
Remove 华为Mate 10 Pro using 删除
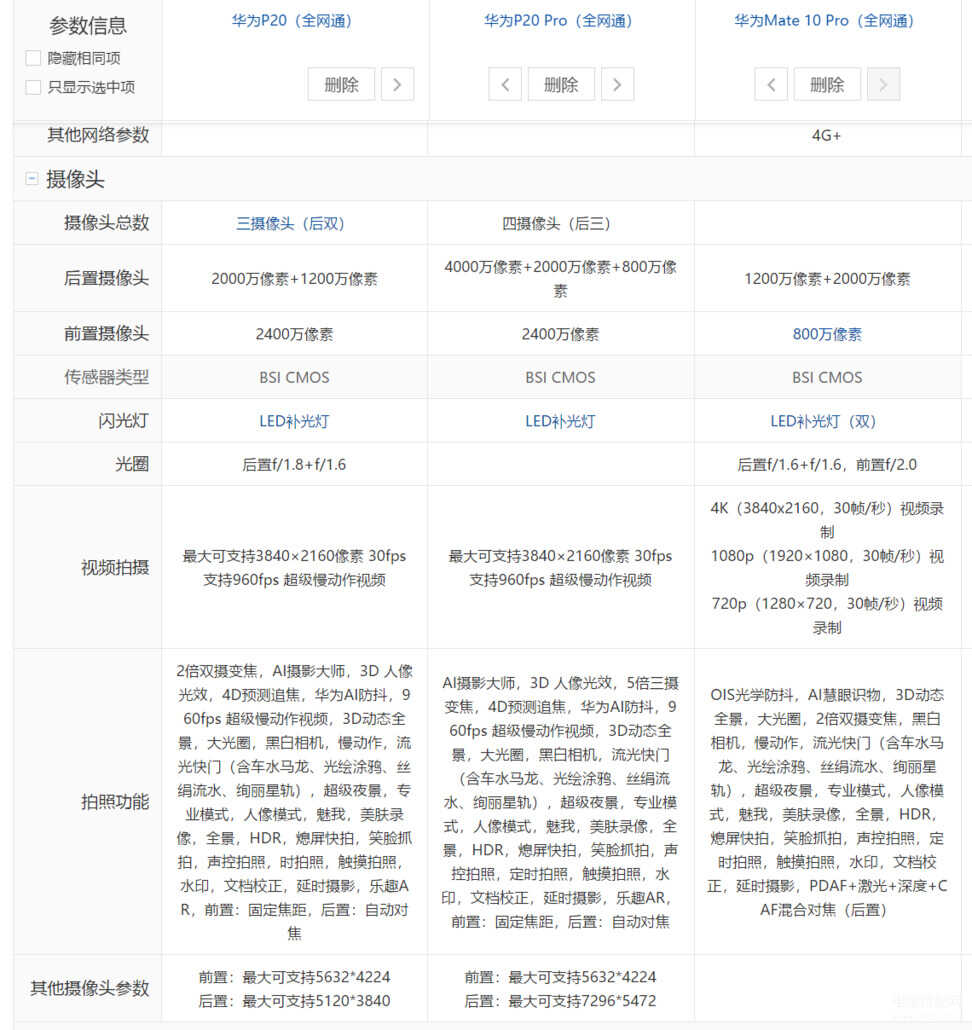click(x=827, y=85)
